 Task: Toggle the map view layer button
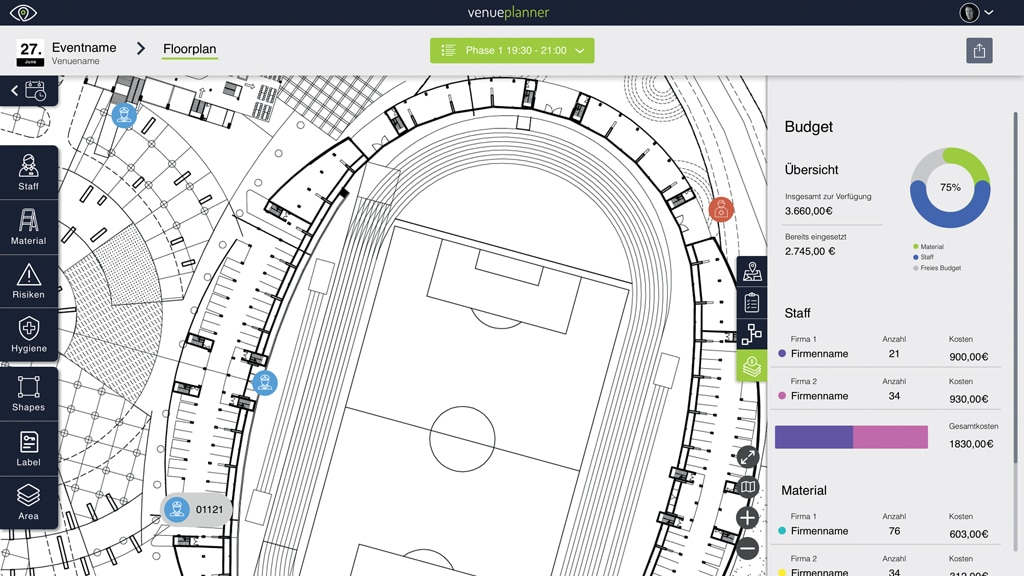click(x=747, y=487)
